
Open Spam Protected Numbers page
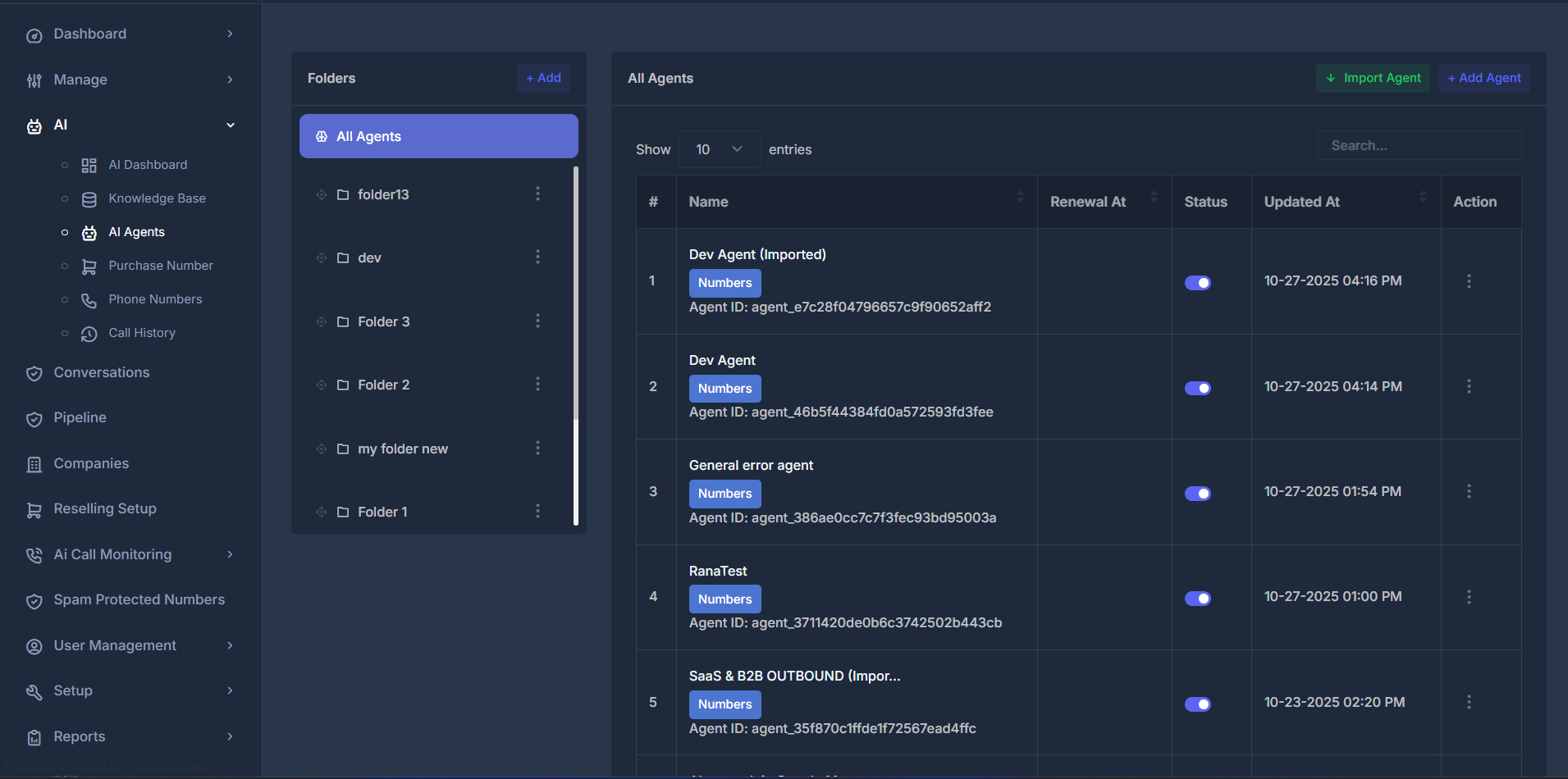click(x=139, y=599)
